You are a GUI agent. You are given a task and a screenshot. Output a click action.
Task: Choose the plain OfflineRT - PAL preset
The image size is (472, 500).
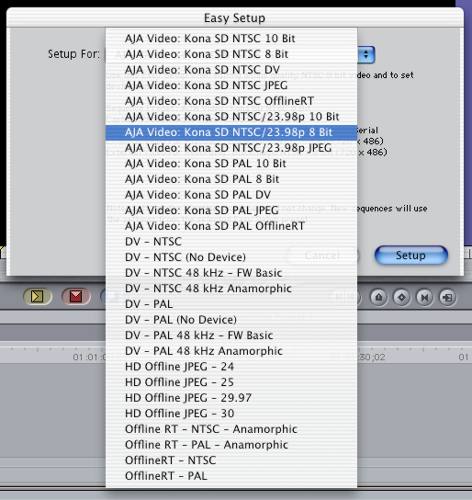tap(231, 476)
